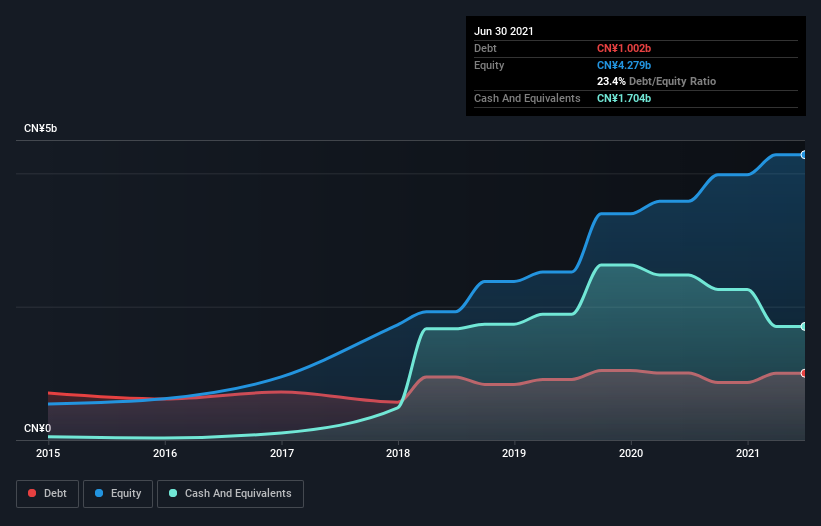
Task: Select the red Debt endpoint marker
Action: [804, 373]
